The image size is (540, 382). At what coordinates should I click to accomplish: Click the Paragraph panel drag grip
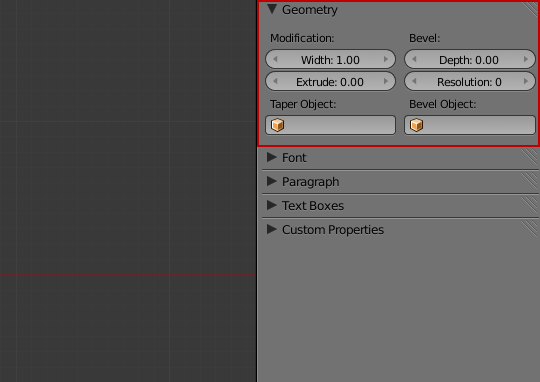point(530,181)
